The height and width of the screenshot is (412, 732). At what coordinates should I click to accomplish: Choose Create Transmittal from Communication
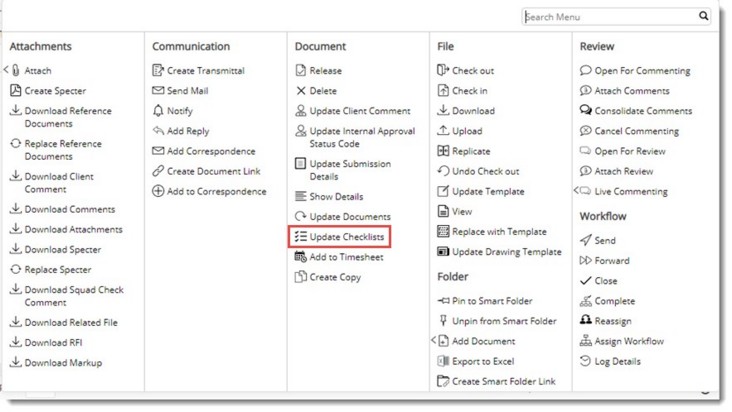pyautogui.click(x=205, y=71)
